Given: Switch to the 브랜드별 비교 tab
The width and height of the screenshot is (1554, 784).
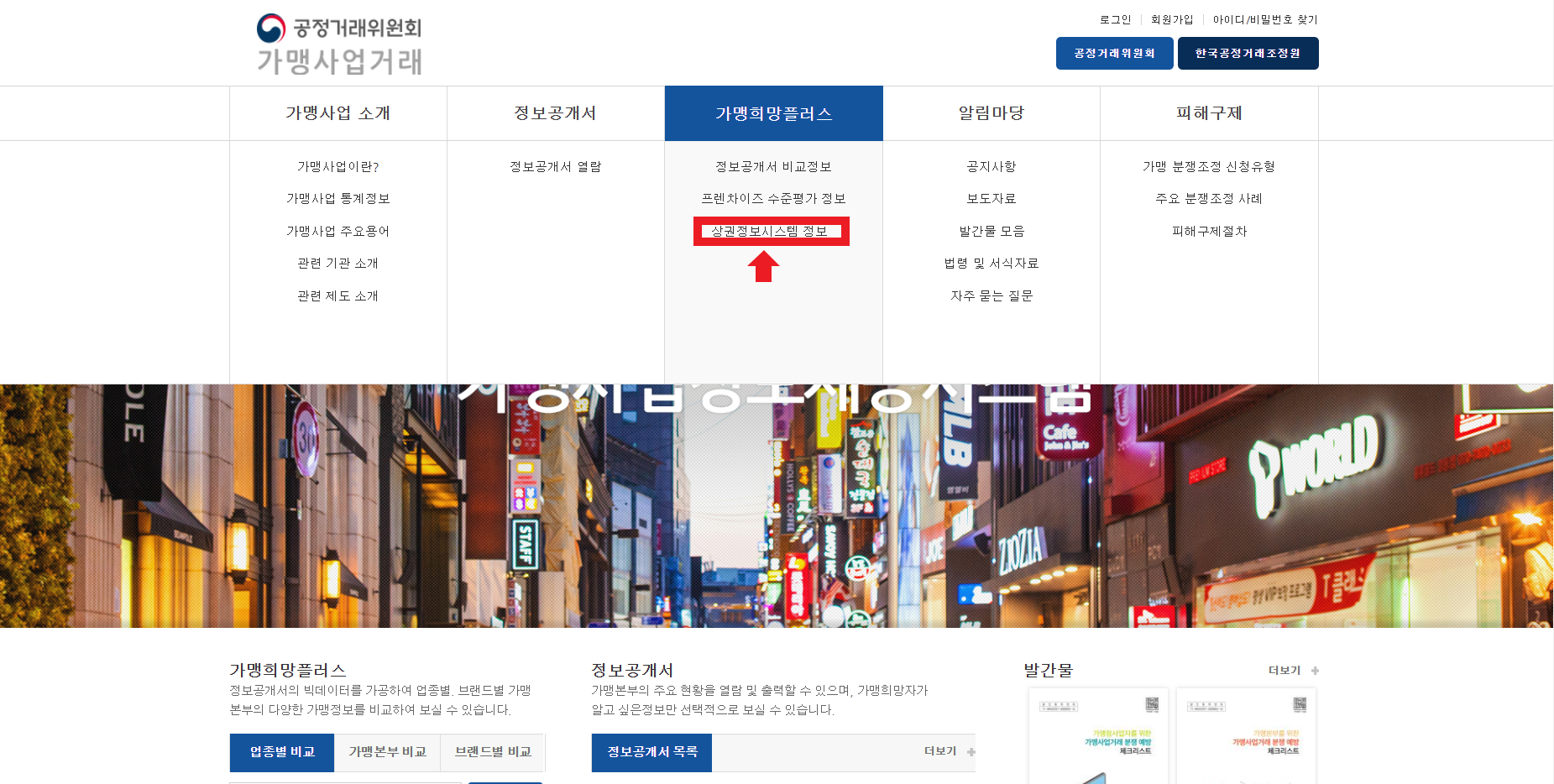Looking at the screenshot, I should (x=493, y=752).
